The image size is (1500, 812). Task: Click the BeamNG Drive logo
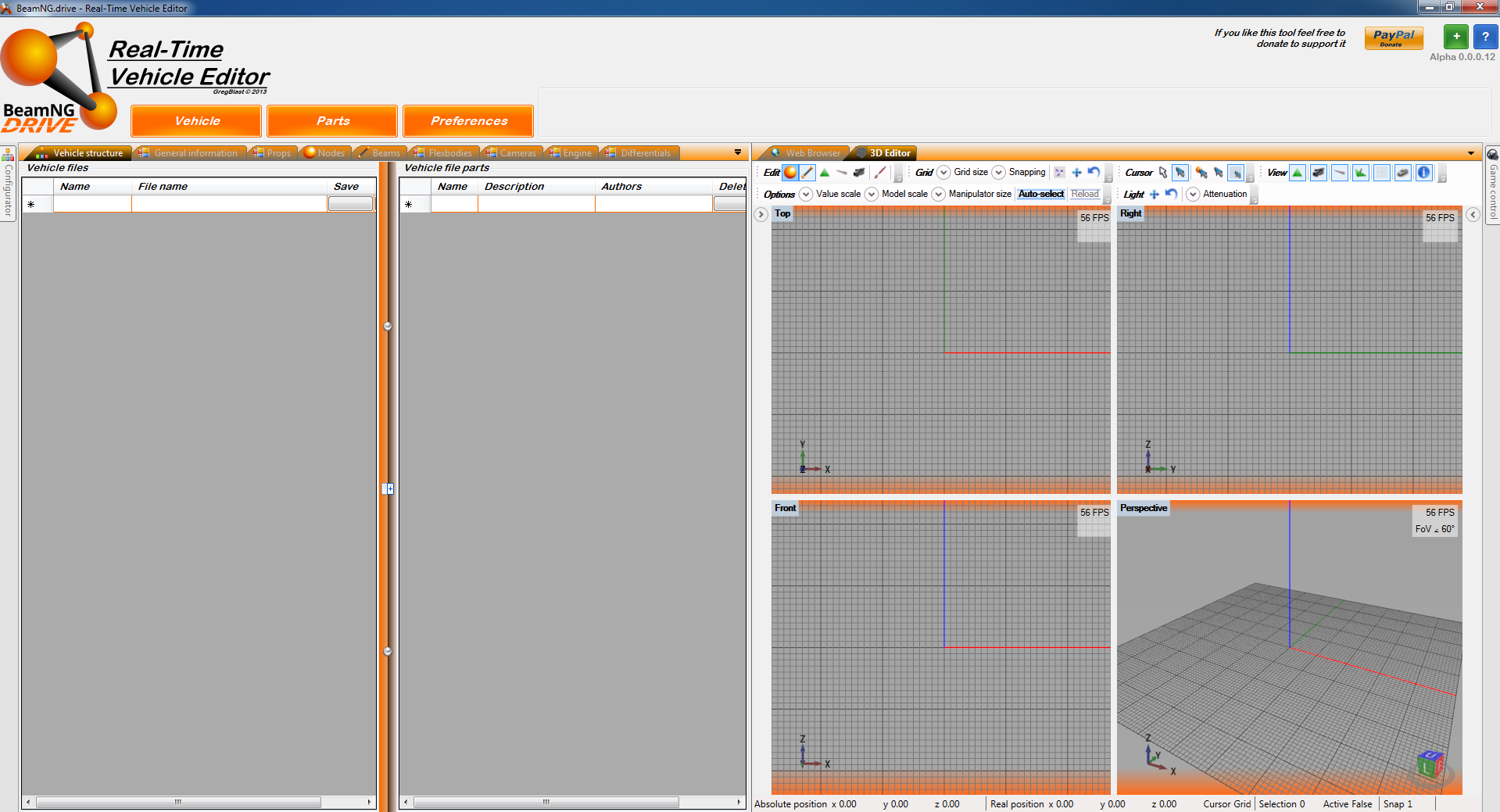(59, 78)
